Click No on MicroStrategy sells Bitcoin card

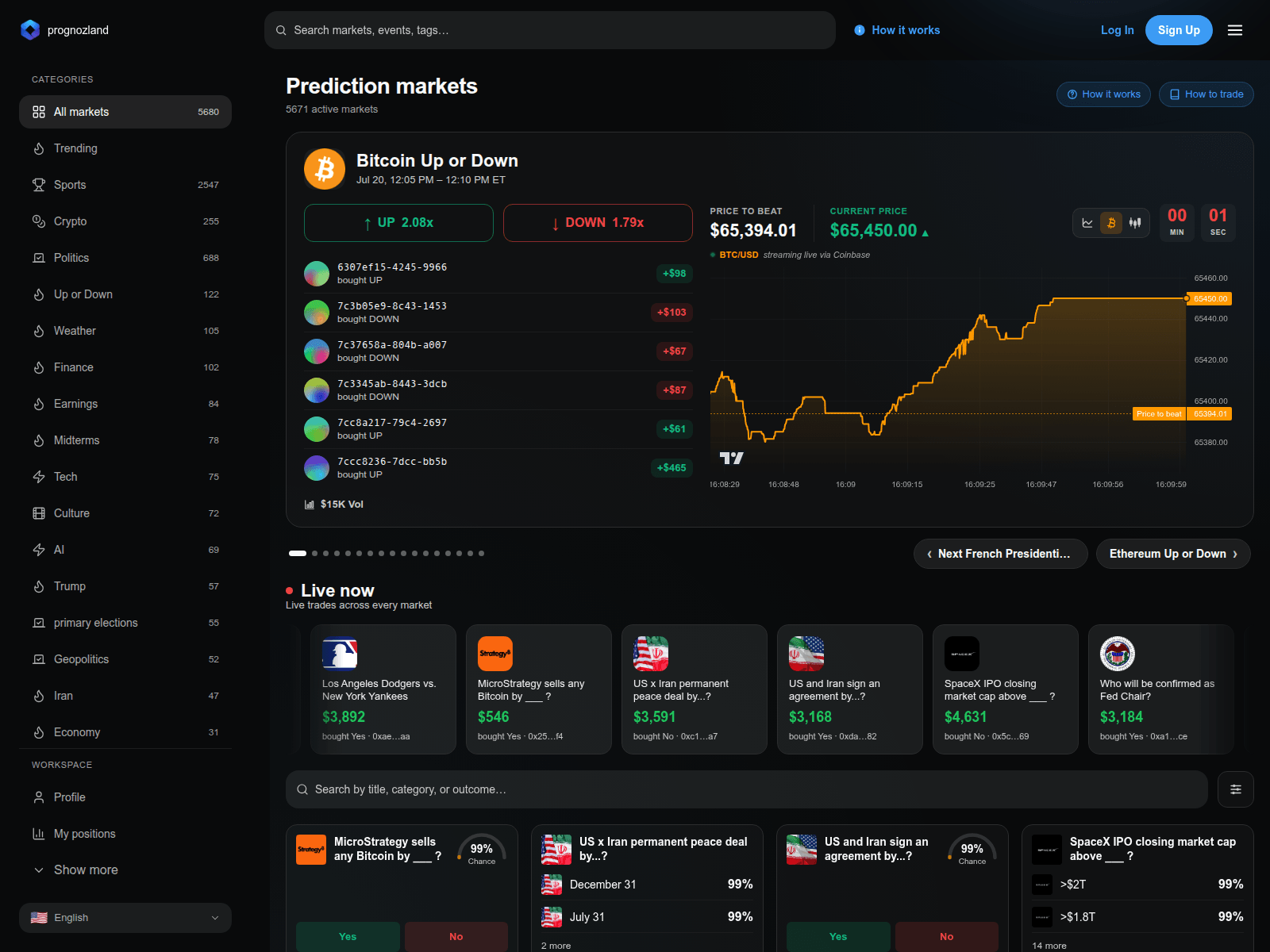point(456,937)
